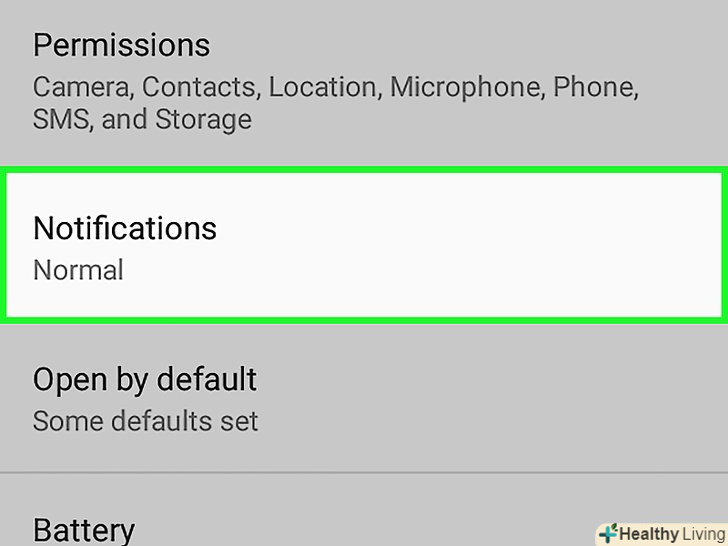Click the Healthy Living cross logo icon
728x546 pixels.
[x=606, y=533]
